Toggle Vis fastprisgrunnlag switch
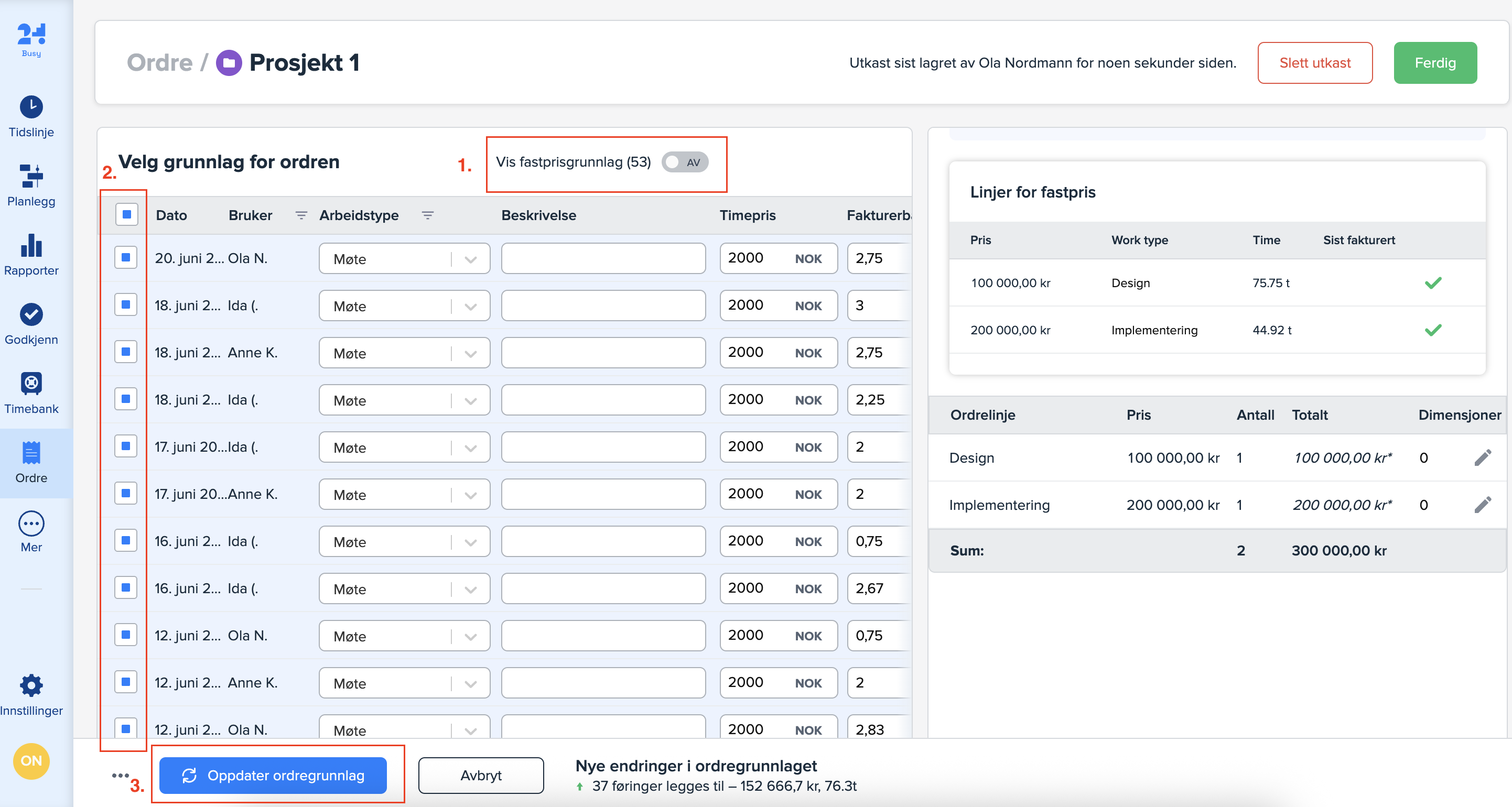Viewport: 1512px width, 807px height. 684,162
